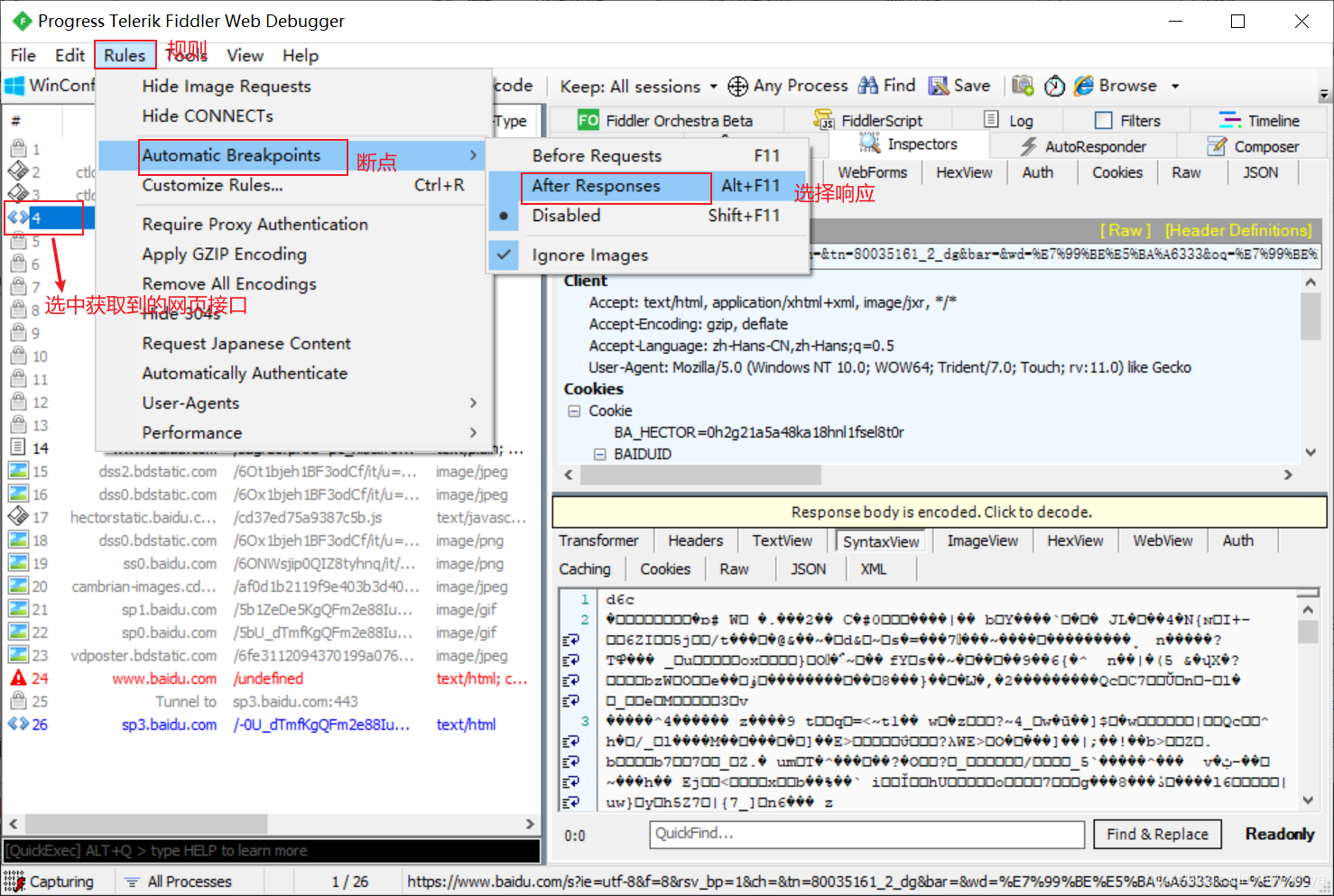Click the Any Process target icon

[x=738, y=86]
